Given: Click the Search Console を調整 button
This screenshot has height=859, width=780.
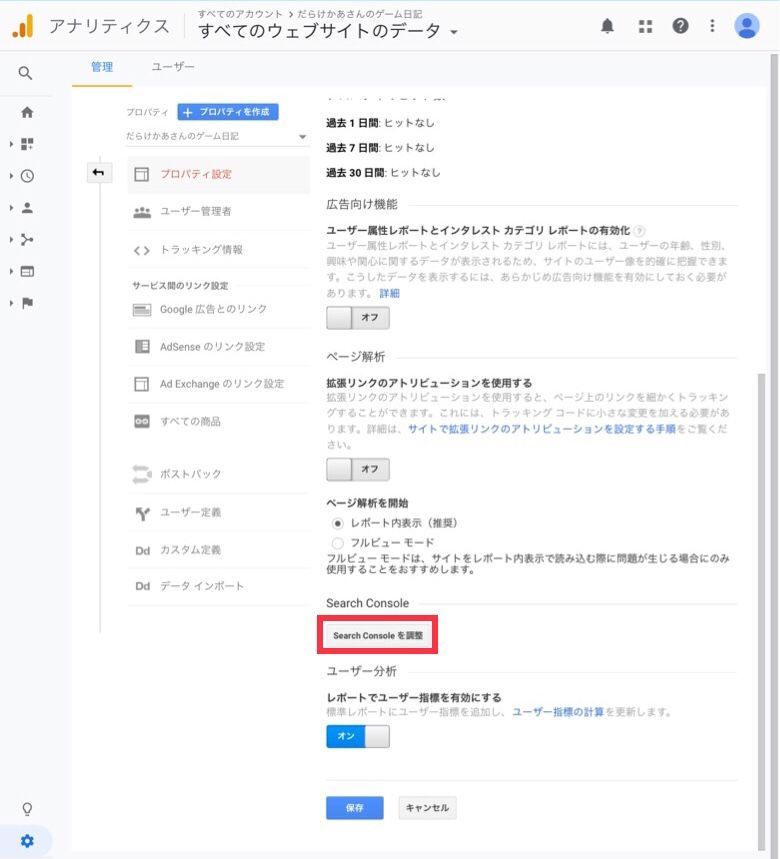Looking at the screenshot, I should [377, 635].
